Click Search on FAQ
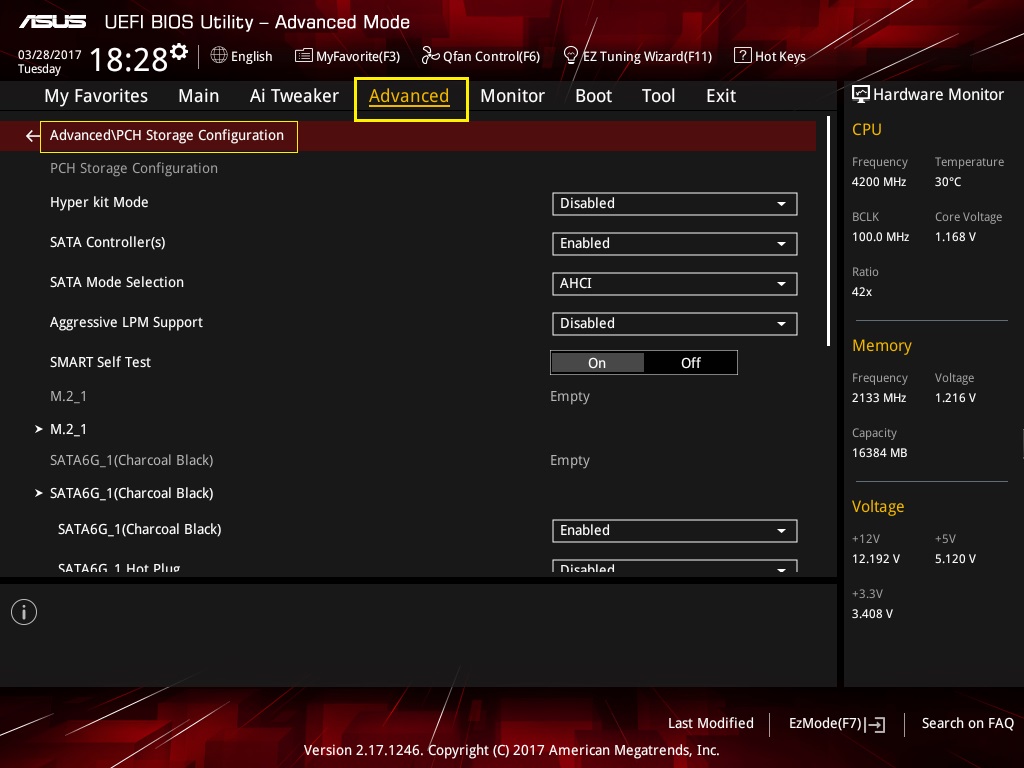Viewport: 1024px width, 768px height. (x=967, y=724)
